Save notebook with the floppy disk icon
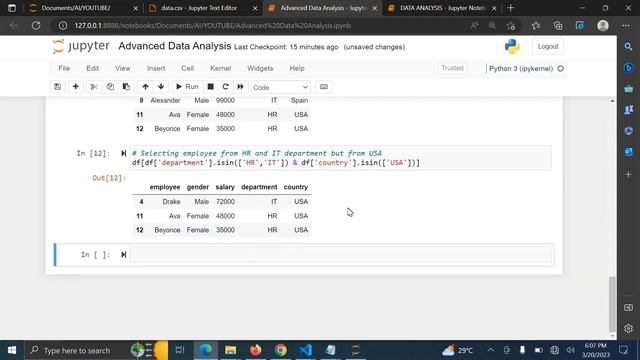 pyautogui.click(x=58, y=87)
